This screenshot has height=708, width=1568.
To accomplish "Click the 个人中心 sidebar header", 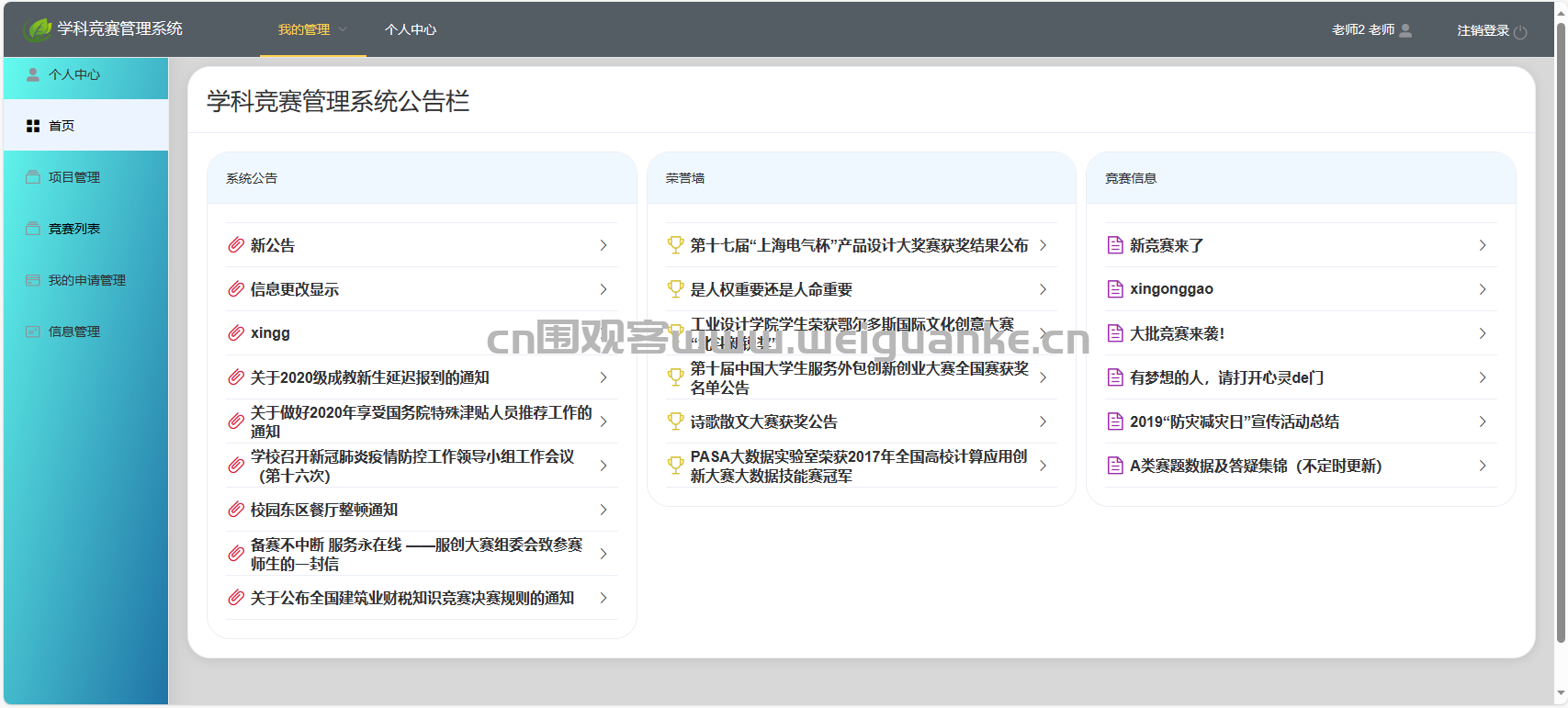I will click(x=86, y=78).
